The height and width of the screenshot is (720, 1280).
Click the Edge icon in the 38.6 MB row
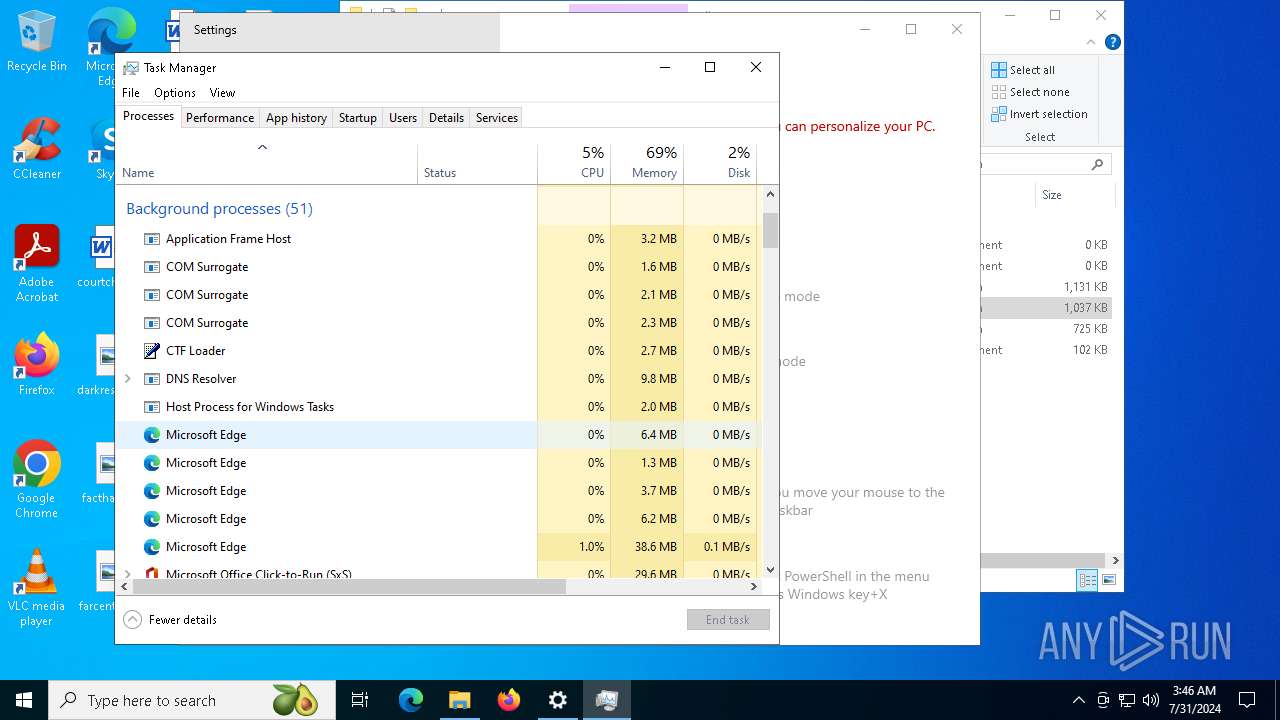pos(152,547)
